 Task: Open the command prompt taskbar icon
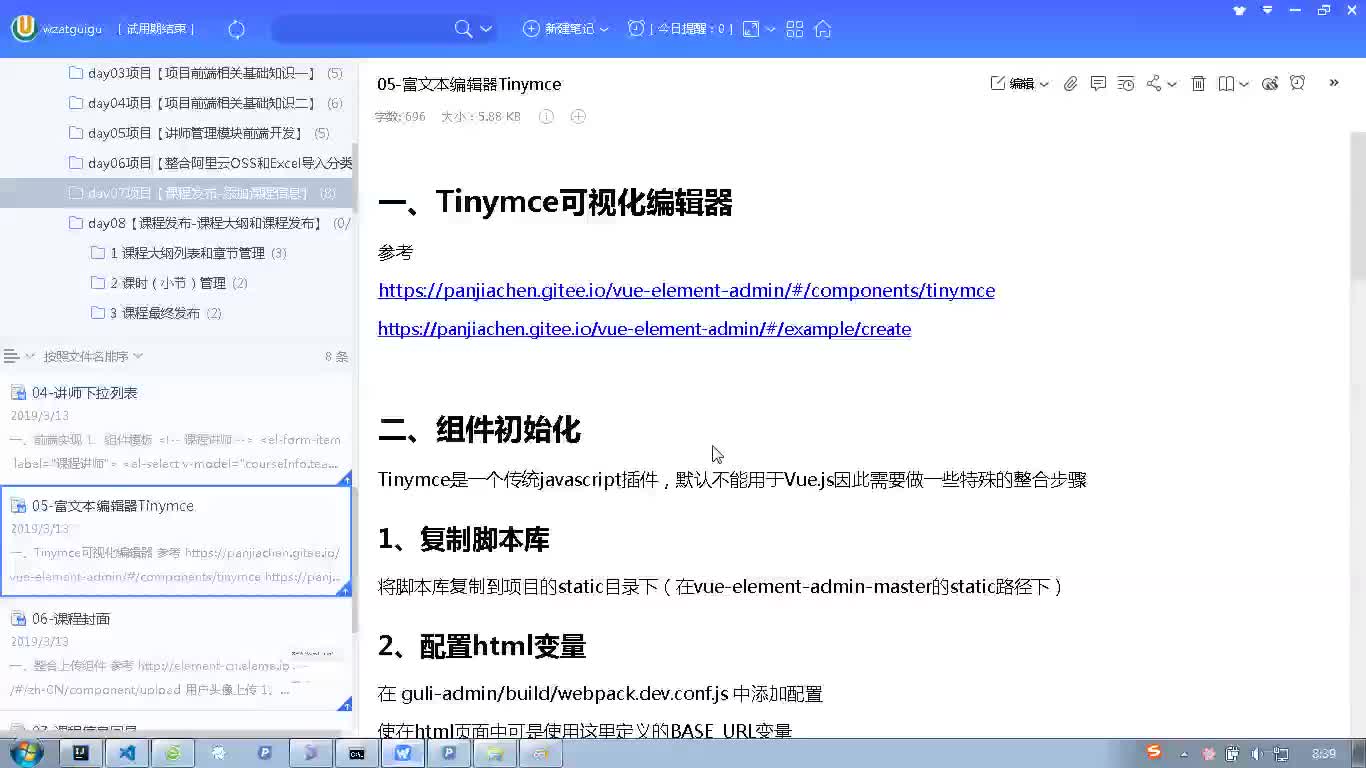tap(357, 753)
